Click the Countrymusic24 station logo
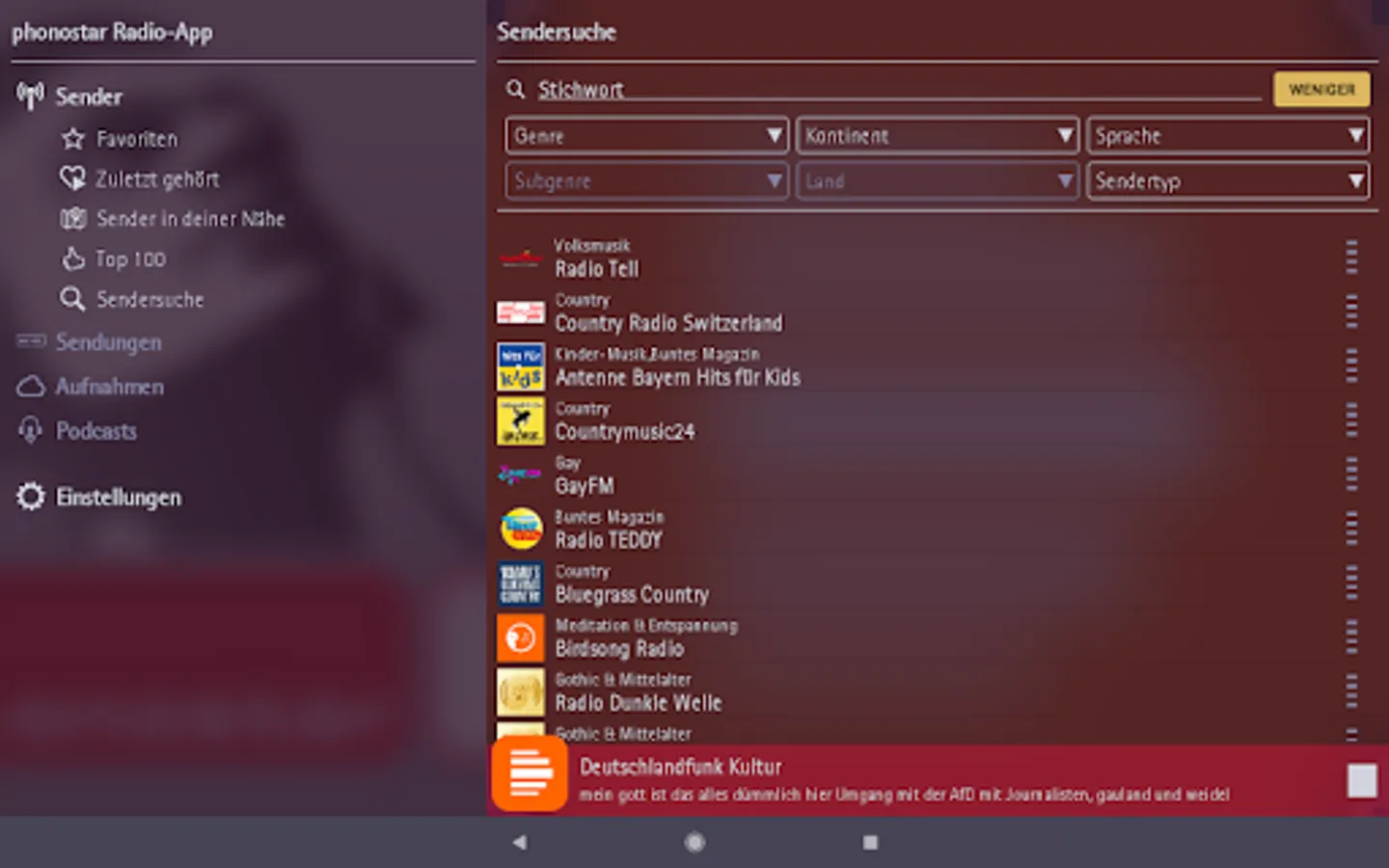This screenshot has width=1389, height=868. point(521,421)
